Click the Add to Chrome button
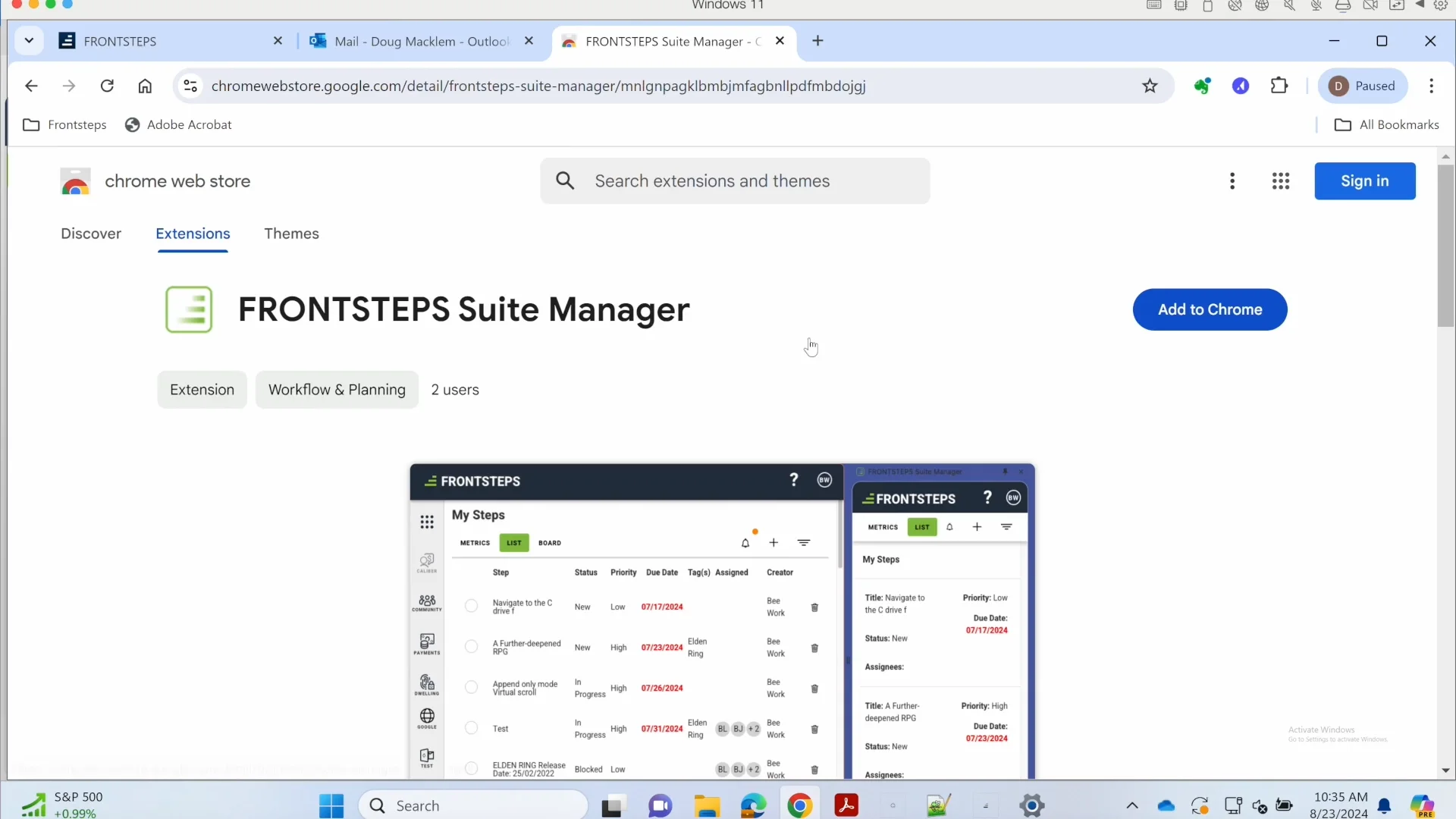This screenshot has height=819, width=1456. [1210, 309]
